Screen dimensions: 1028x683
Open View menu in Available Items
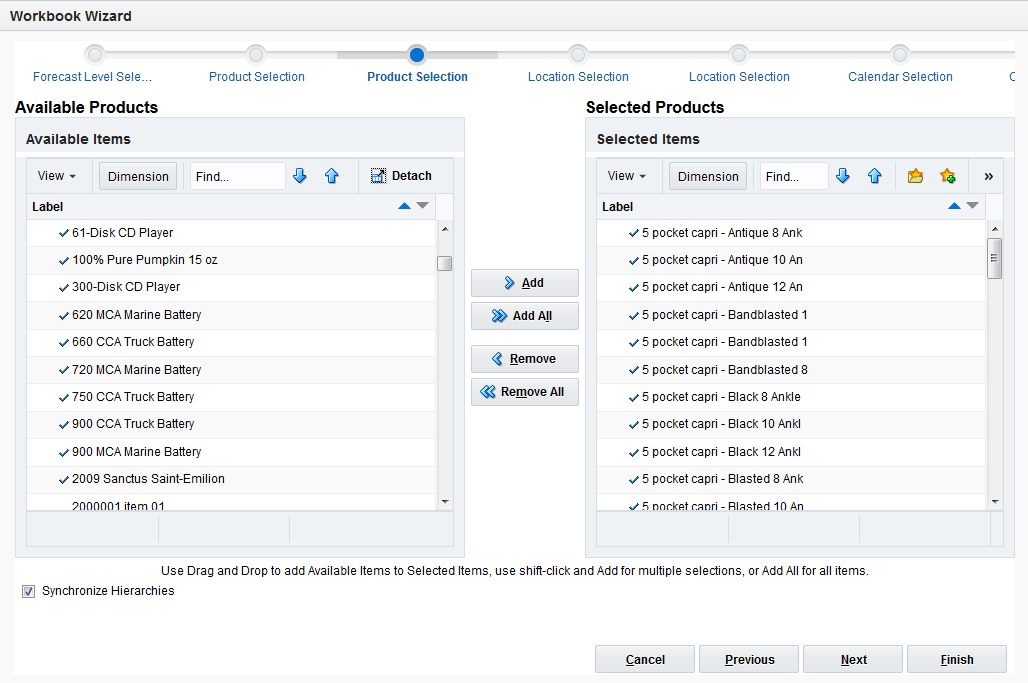pos(57,176)
